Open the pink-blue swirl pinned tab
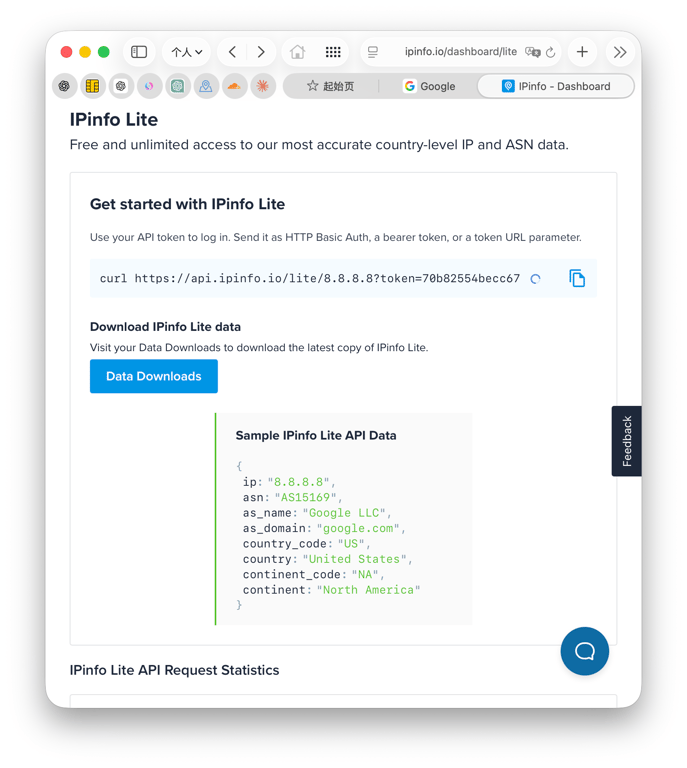Image resolution: width=687 pixels, height=768 pixels. click(x=149, y=86)
